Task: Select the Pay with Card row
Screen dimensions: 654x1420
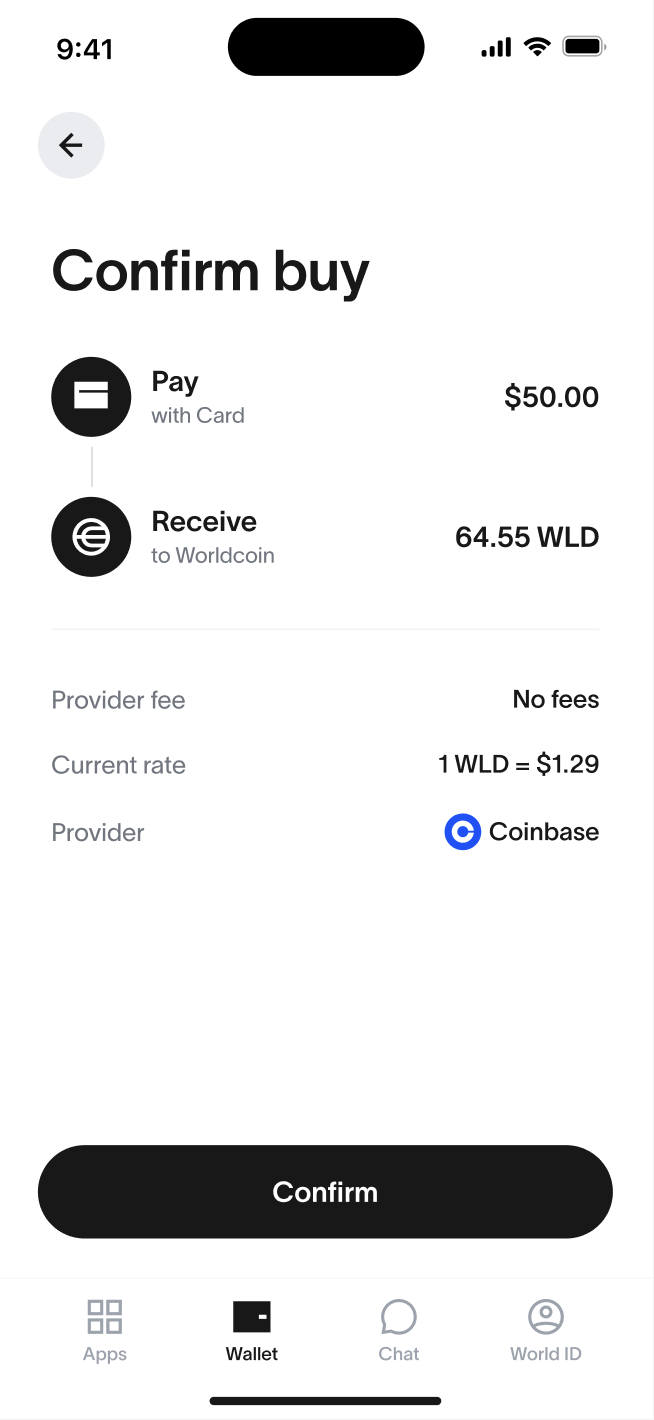Action: click(x=325, y=397)
